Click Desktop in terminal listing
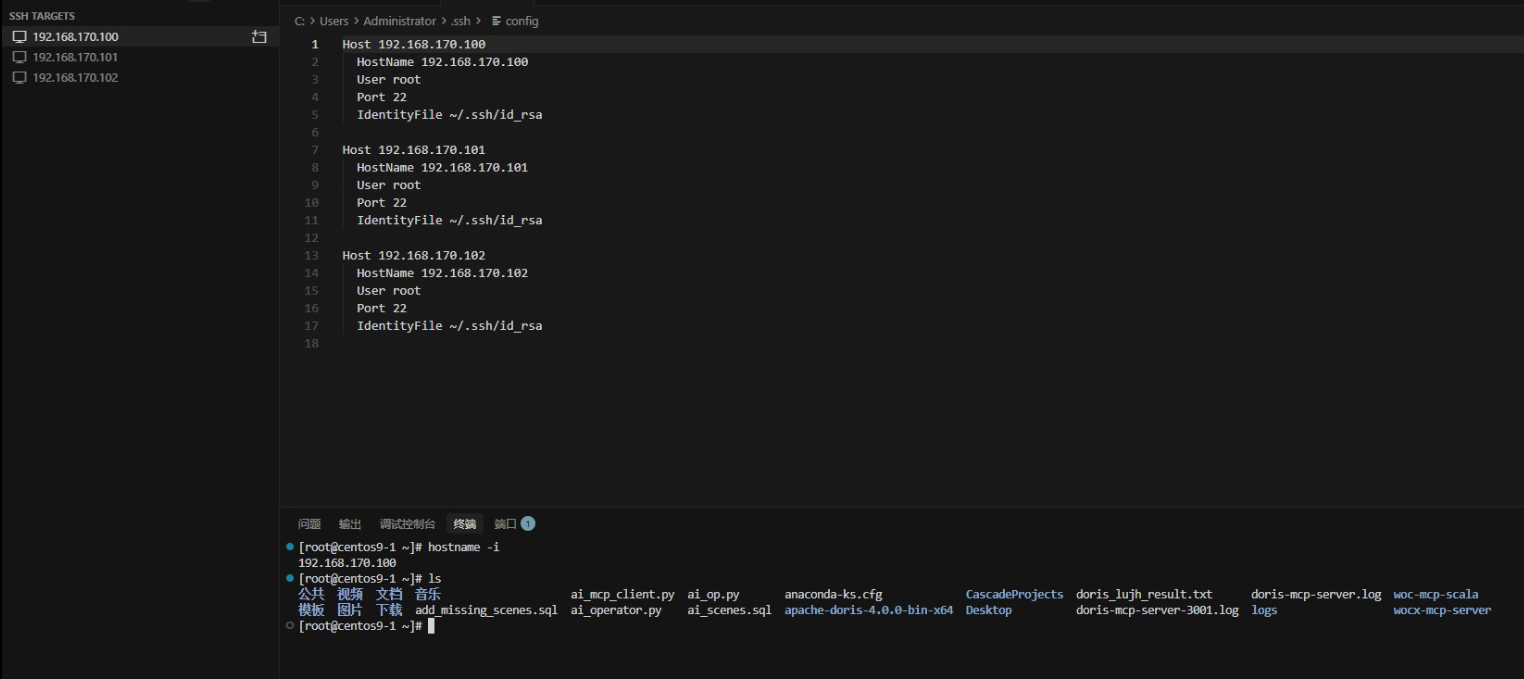This screenshot has height=679, width=1524. (x=988, y=610)
